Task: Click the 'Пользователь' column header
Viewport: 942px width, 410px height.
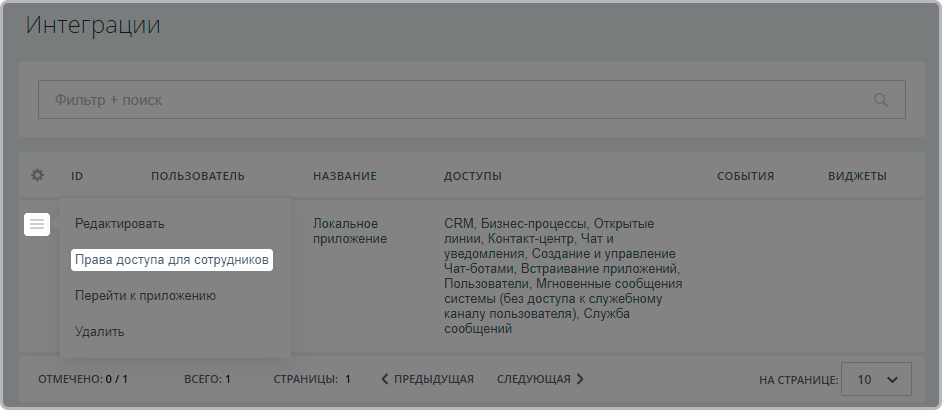Action: 198,176
